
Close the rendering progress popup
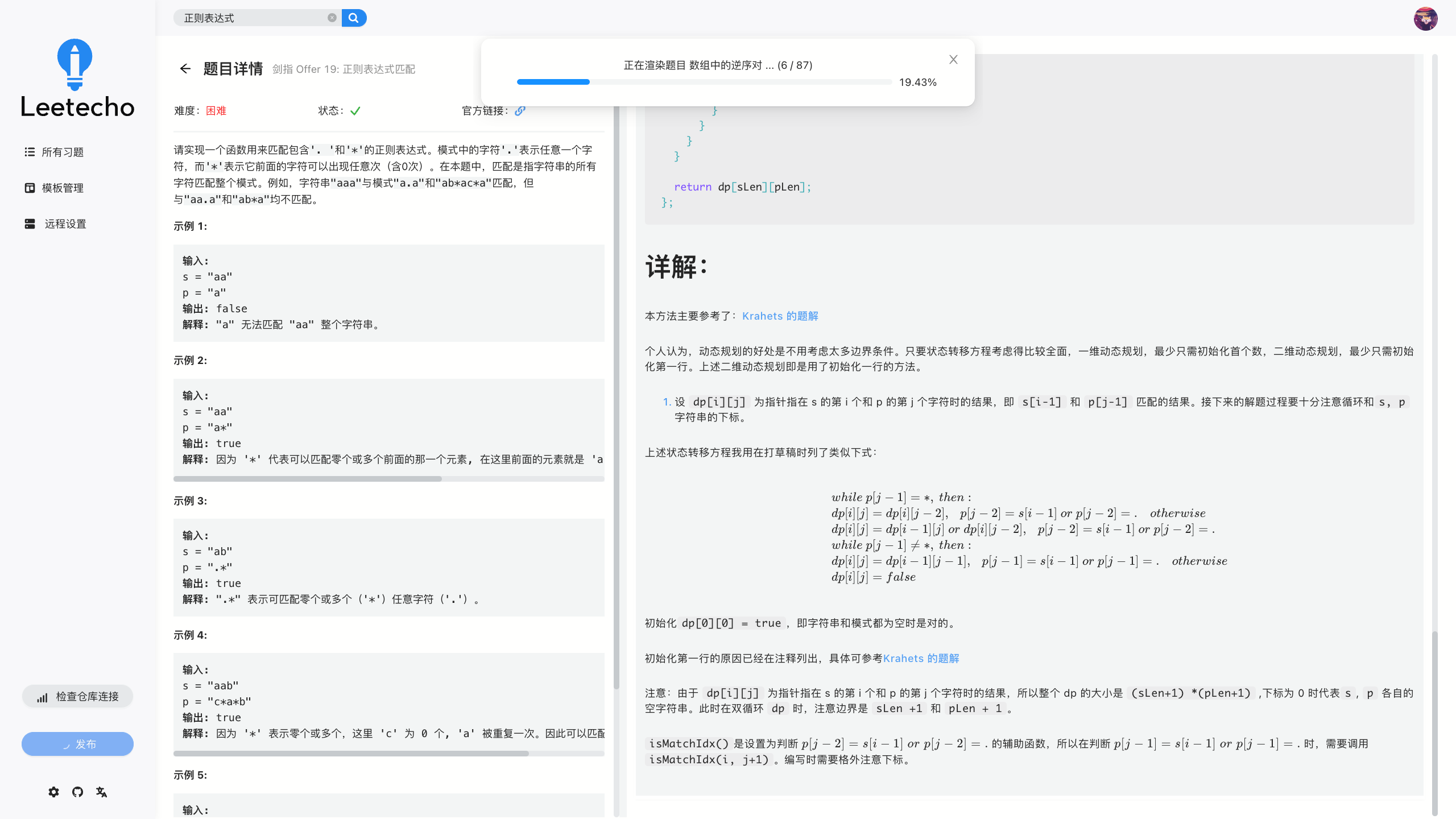(x=953, y=60)
